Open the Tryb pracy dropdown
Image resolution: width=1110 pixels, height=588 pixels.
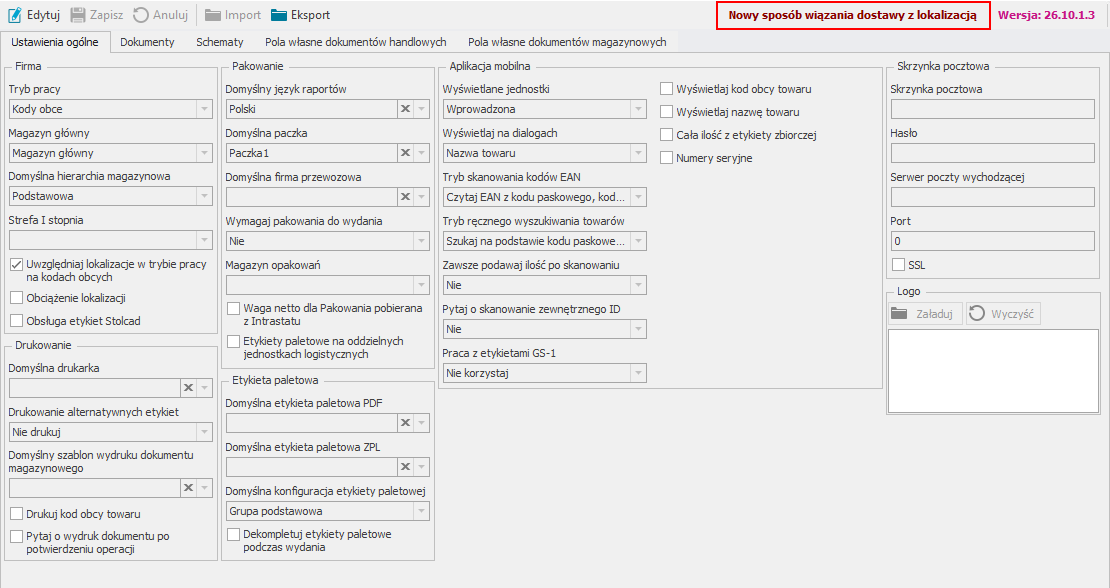pyautogui.click(x=205, y=109)
